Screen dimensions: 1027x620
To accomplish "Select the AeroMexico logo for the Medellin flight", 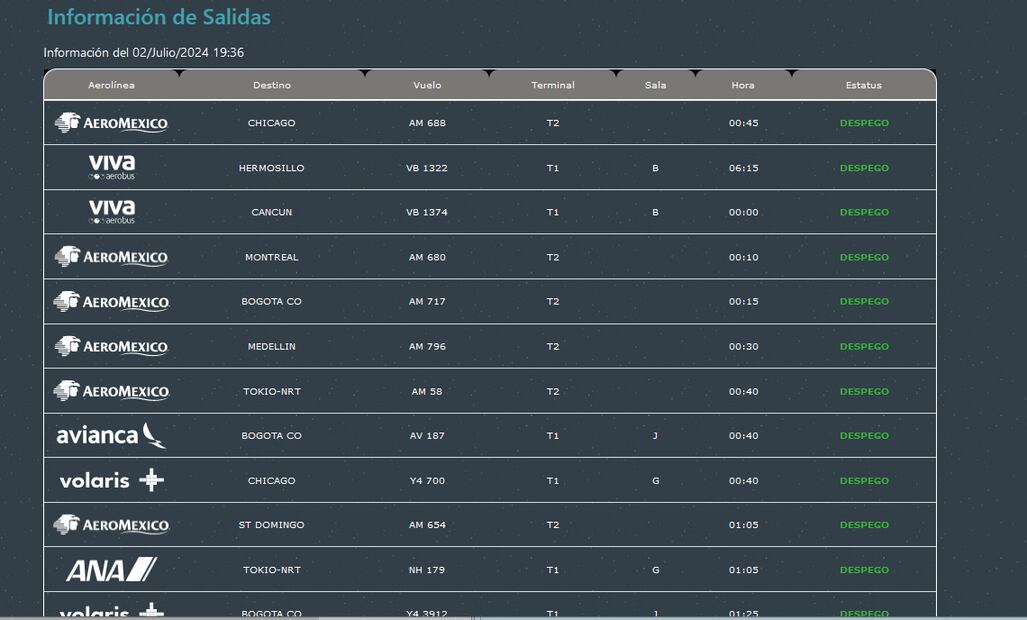I will pyautogui.click(x=111, y=346).
